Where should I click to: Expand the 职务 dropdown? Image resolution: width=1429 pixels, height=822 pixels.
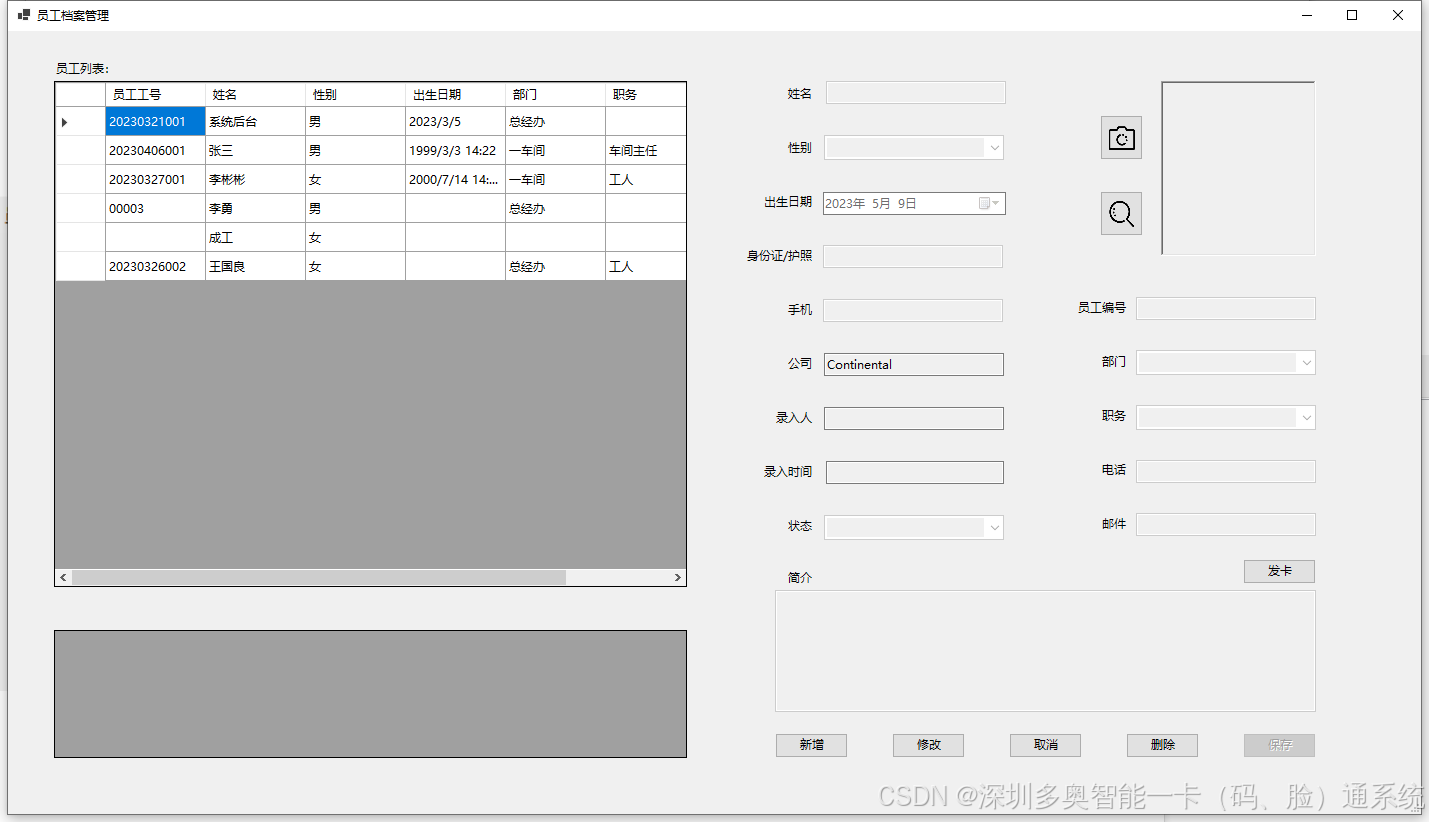[x=1306, y=417]
